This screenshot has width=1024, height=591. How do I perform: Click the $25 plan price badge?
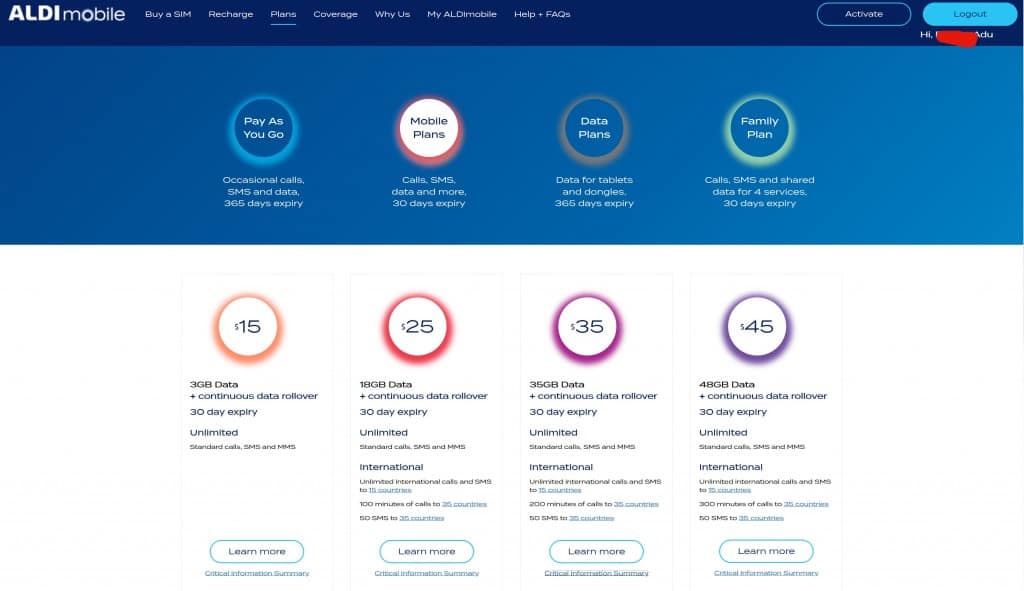tap(418, 327)
